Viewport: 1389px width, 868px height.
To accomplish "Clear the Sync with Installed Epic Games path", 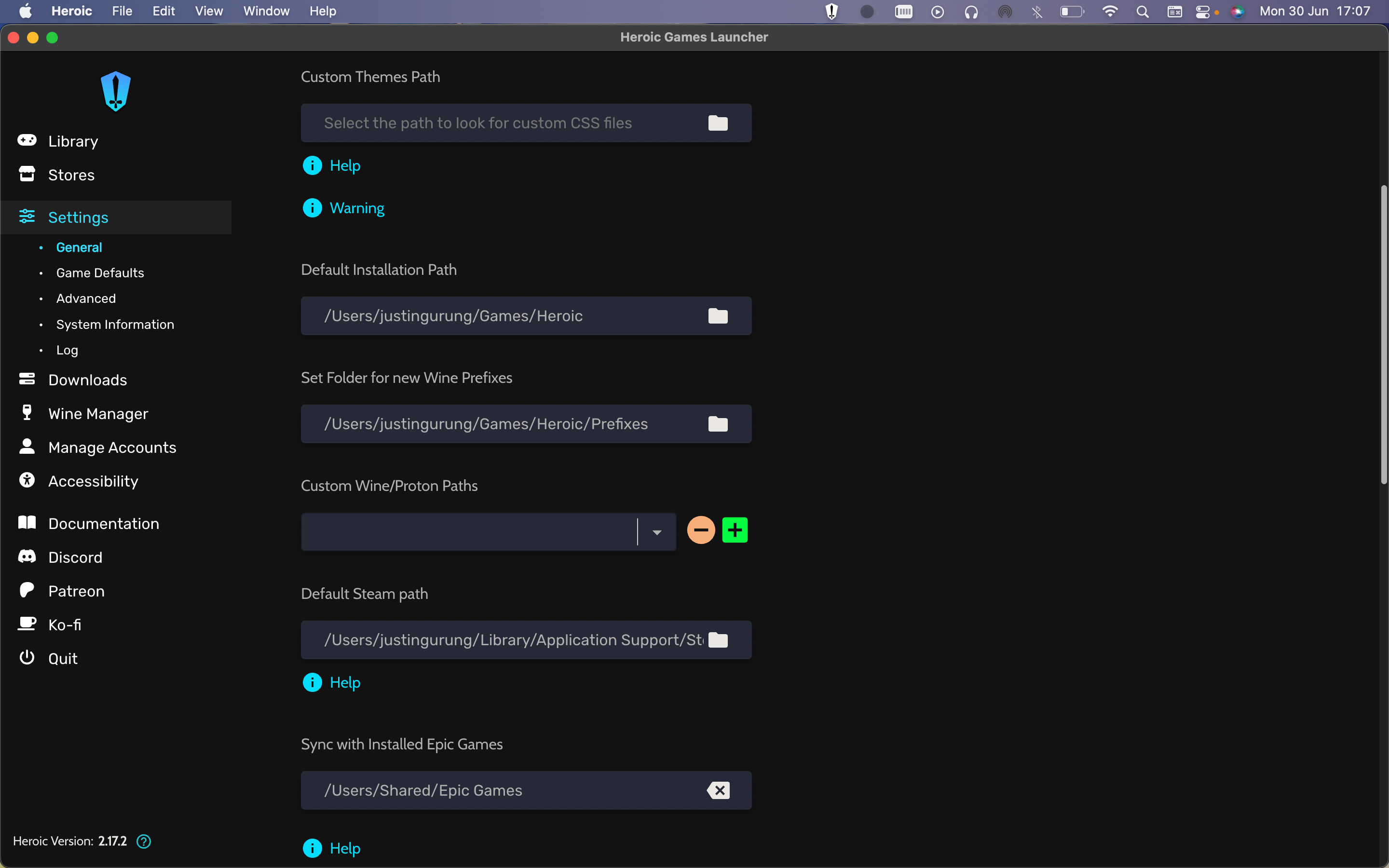I will pos(719,790).
